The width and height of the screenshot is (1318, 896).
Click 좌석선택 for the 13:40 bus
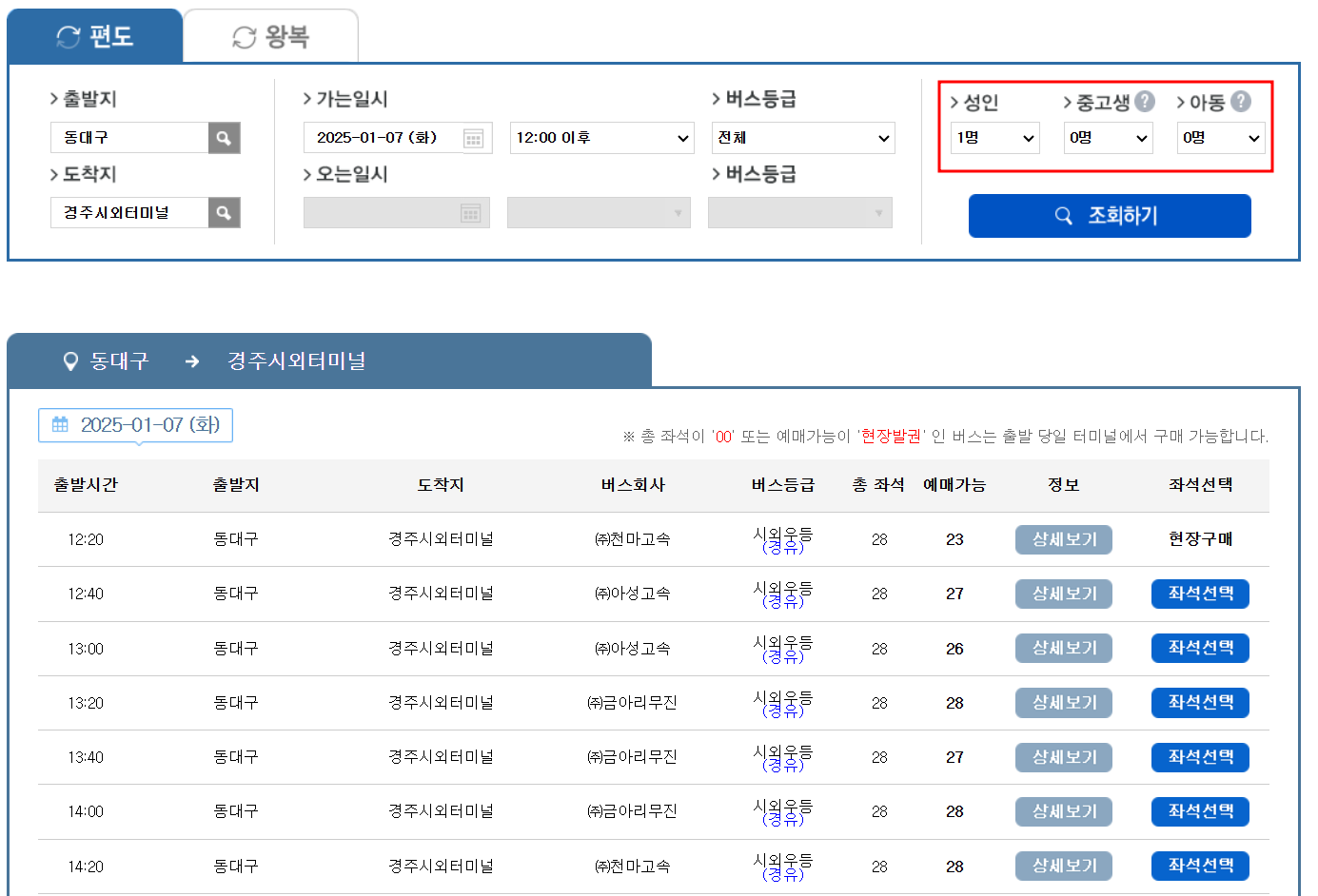click(x=1200, y=757)
